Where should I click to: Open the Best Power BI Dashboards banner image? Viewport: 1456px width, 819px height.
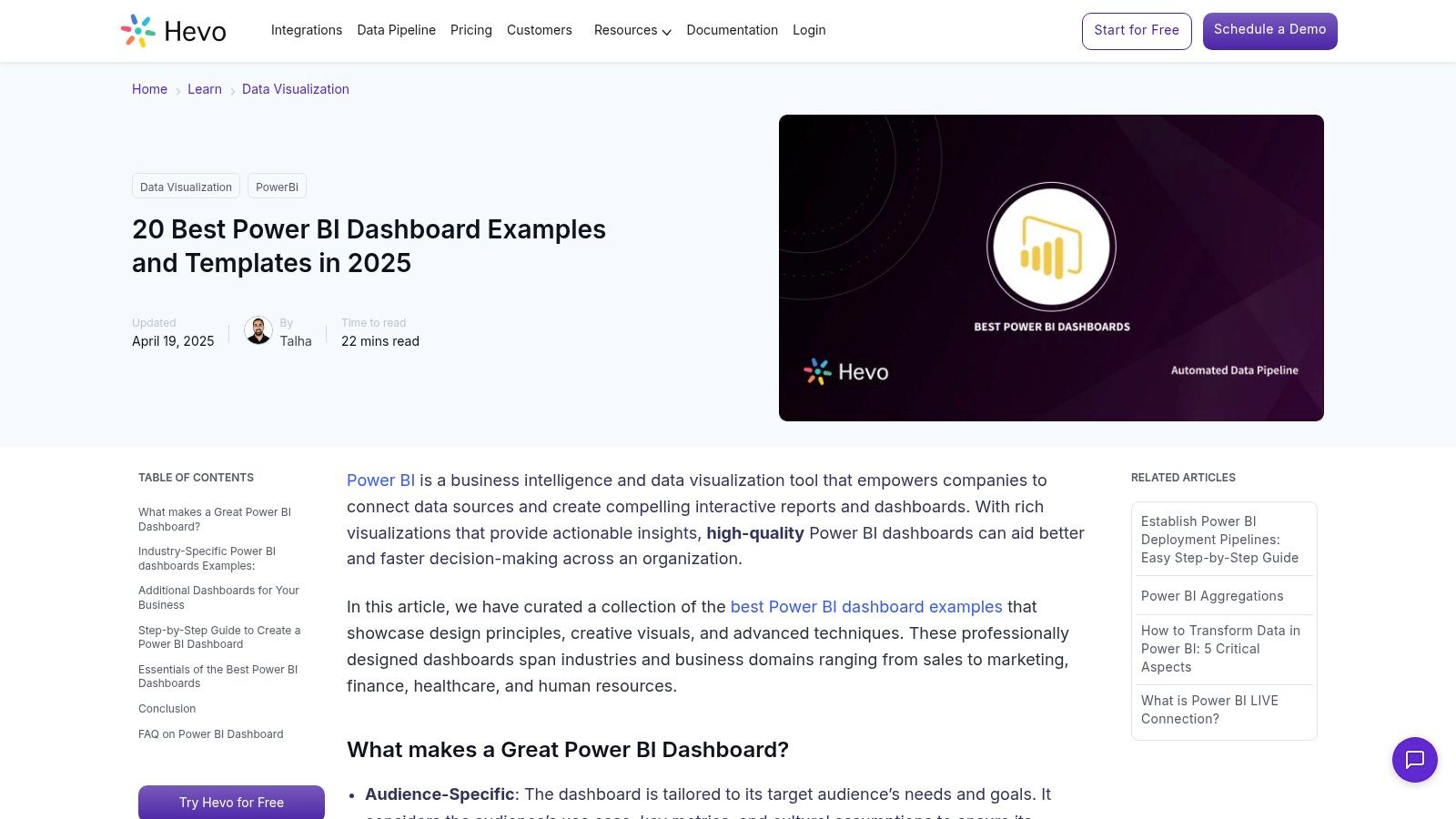click(x=1051, y=268)
